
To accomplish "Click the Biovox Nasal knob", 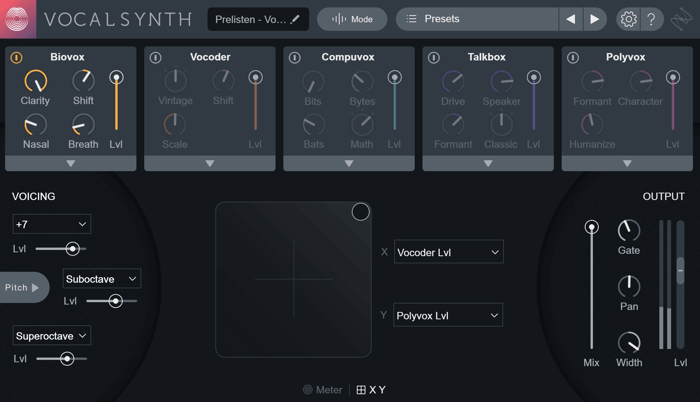I will click(36, 125).
